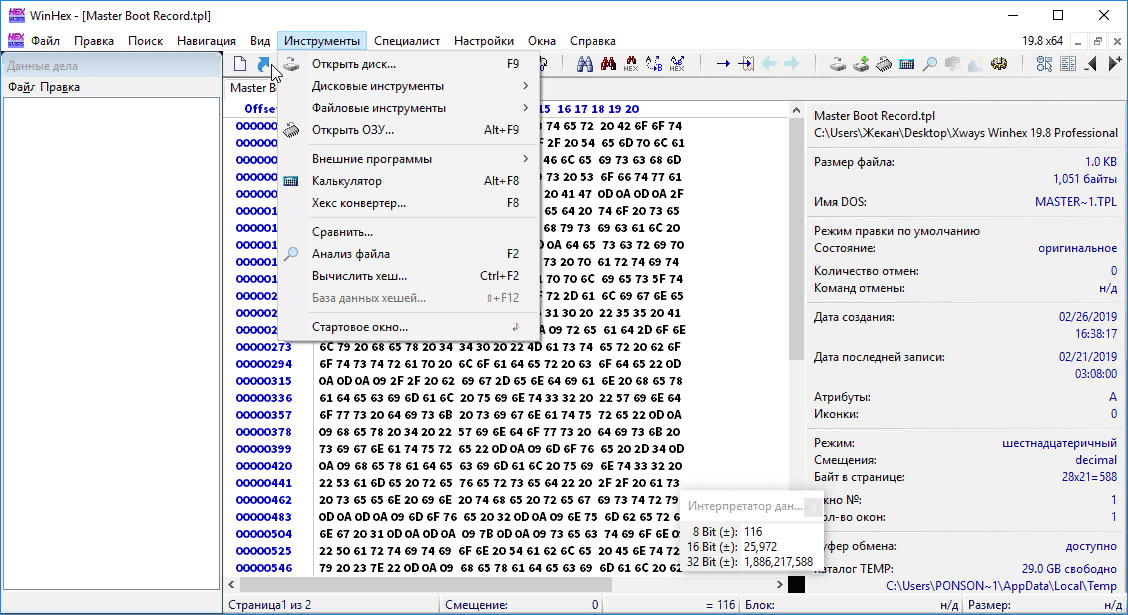Open the Специалист menu
Viewport: 1128px width, 615px height.
[x=406, y=41]
